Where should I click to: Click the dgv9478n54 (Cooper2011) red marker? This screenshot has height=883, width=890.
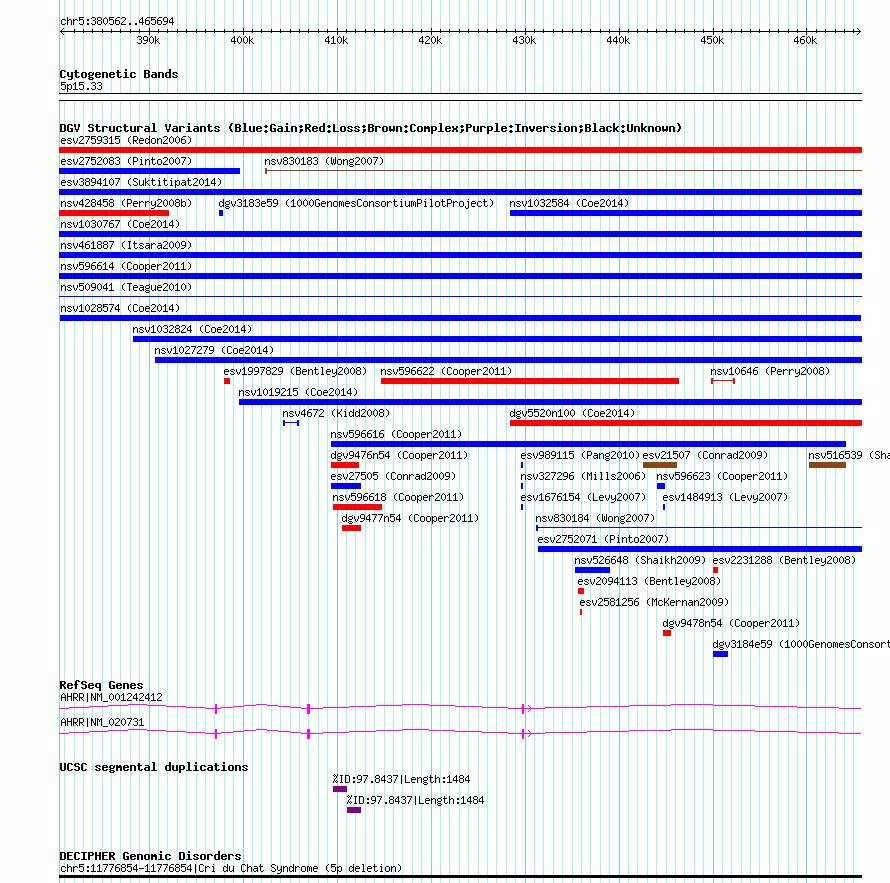(667, 633)
